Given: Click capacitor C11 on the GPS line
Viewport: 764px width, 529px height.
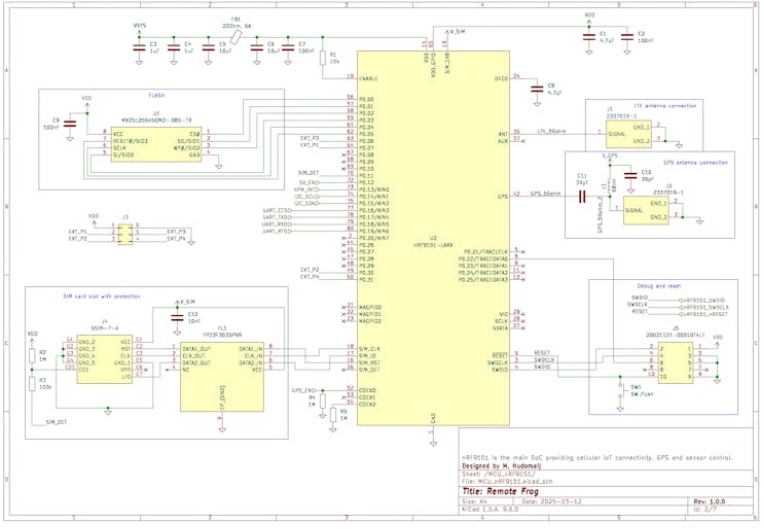Looking at the screenshot, I should click(582, 195).
